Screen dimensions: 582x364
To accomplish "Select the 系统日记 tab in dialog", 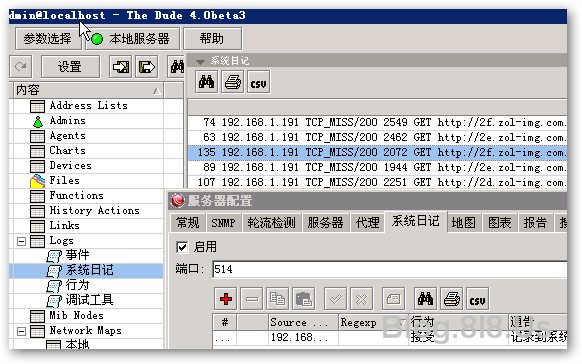I will 416,222.
